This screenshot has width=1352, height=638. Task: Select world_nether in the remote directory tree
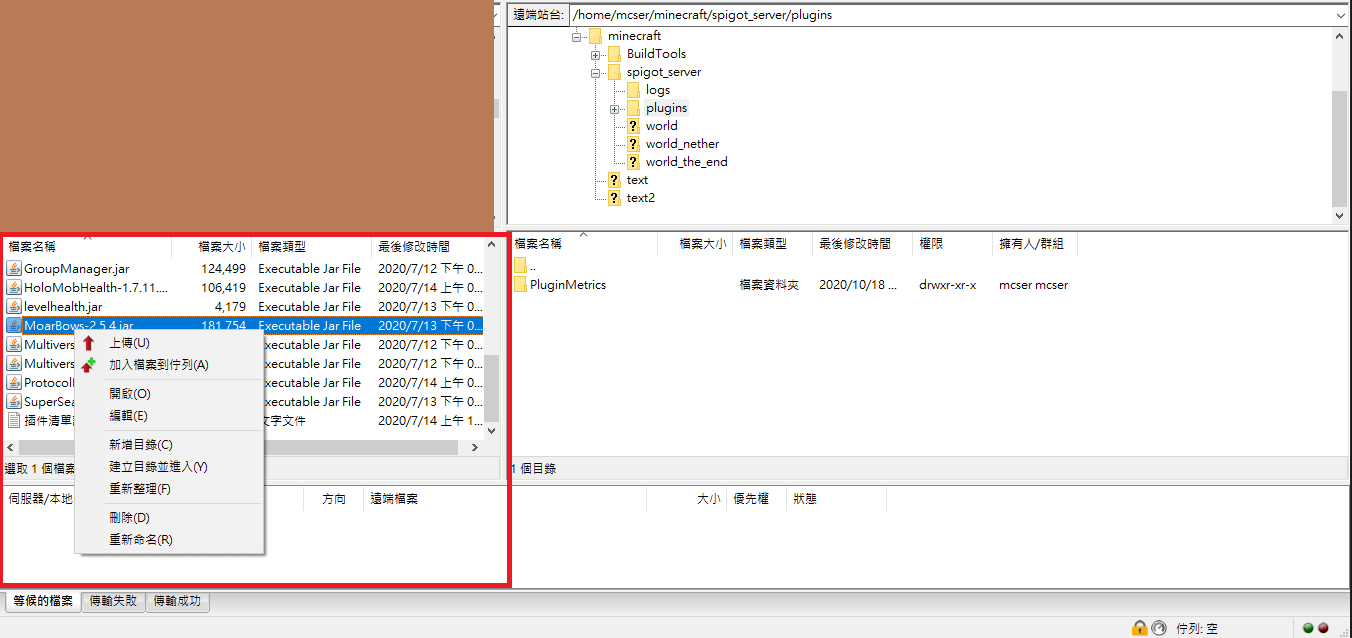[682, 143]
